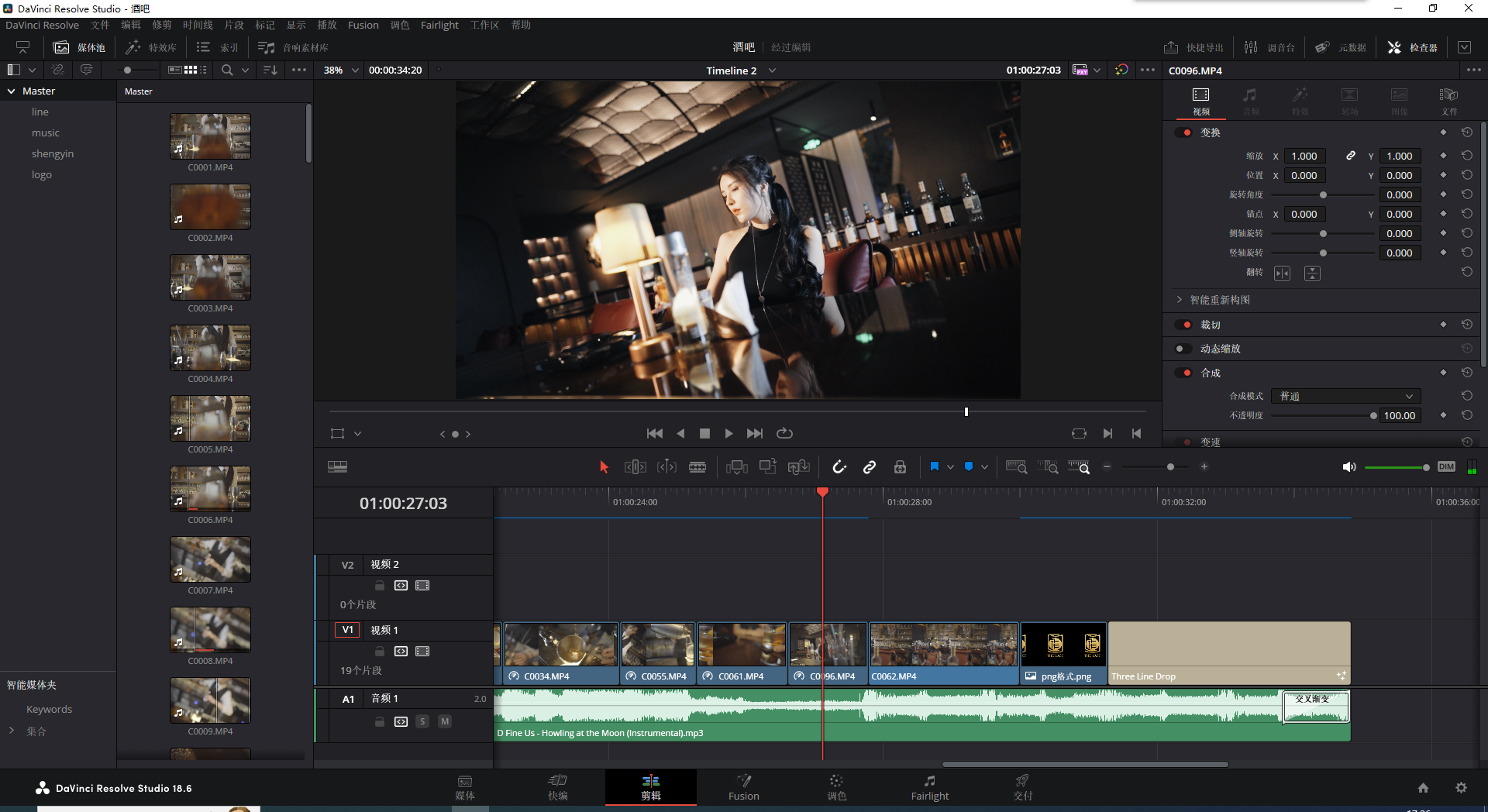The width and height of the screenshot is (1488, 812).
Task: Toggle position lock icon
Action: coord(900,467)
